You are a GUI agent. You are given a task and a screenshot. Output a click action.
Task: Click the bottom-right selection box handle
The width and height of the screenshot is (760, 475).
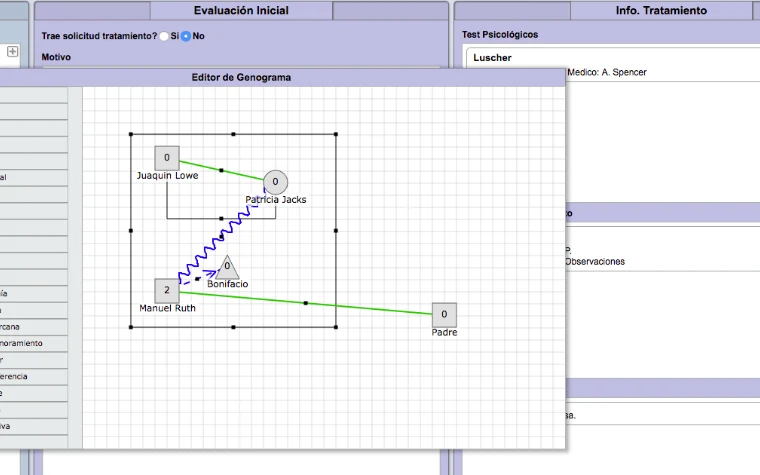[x=336, y=327]
